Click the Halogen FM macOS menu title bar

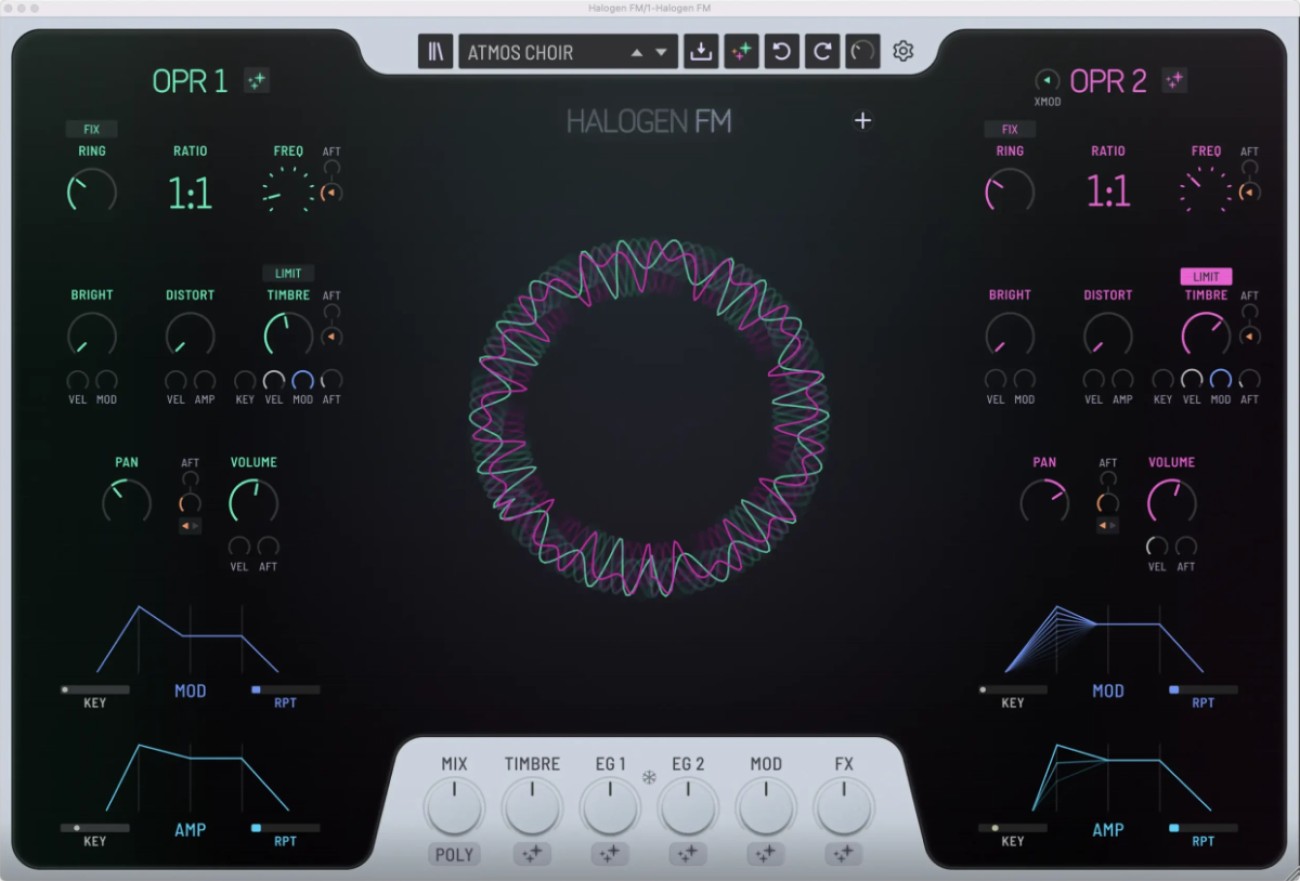click(649, 8)
